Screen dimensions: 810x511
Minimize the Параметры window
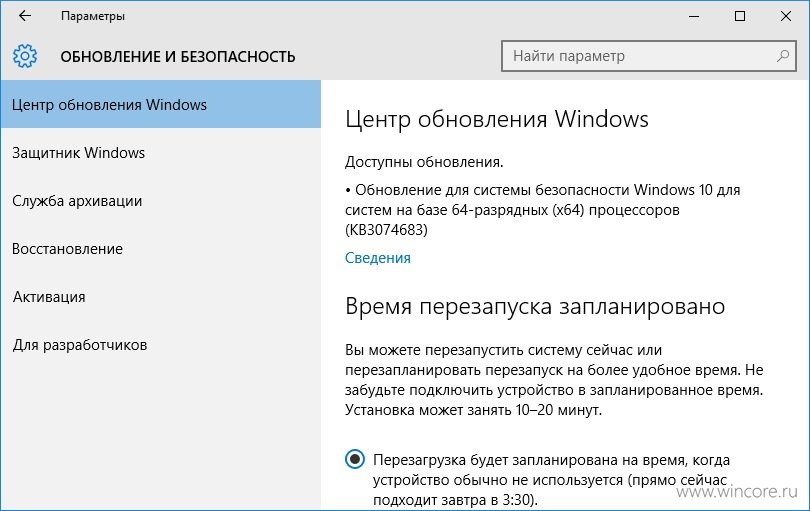coord(694,16)
